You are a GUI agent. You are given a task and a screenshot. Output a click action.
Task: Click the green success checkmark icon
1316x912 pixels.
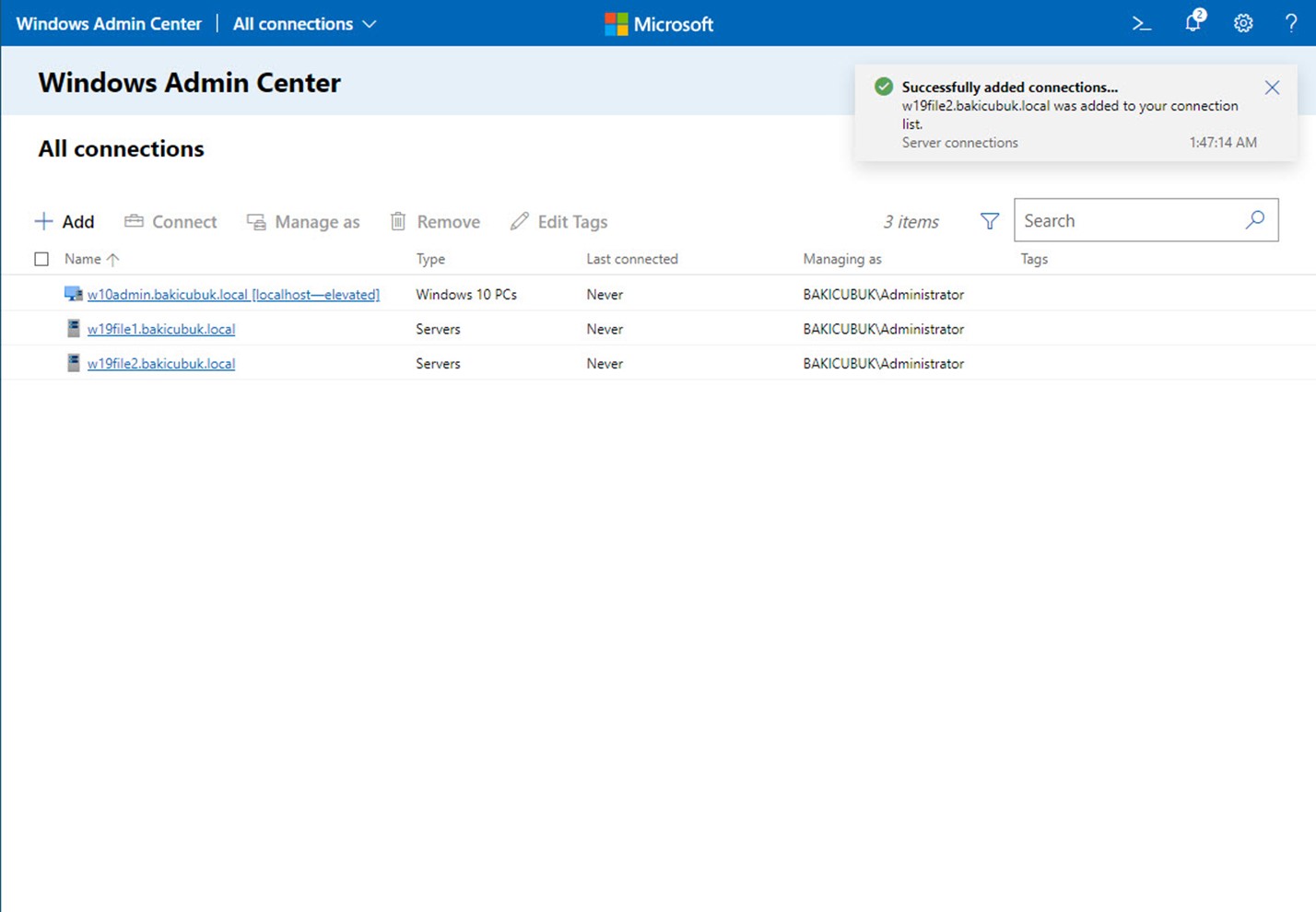coord(884,87)
